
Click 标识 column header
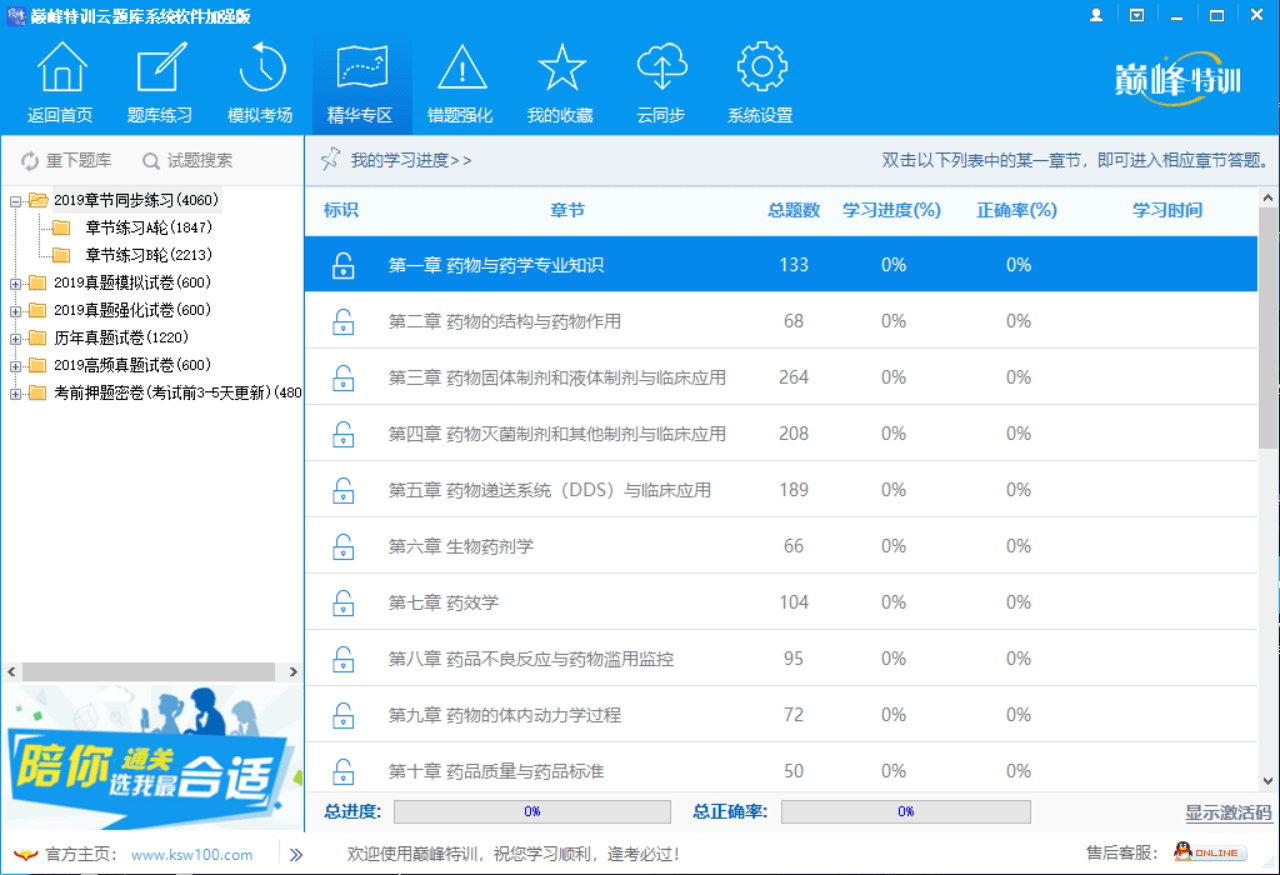click(341, 210)
